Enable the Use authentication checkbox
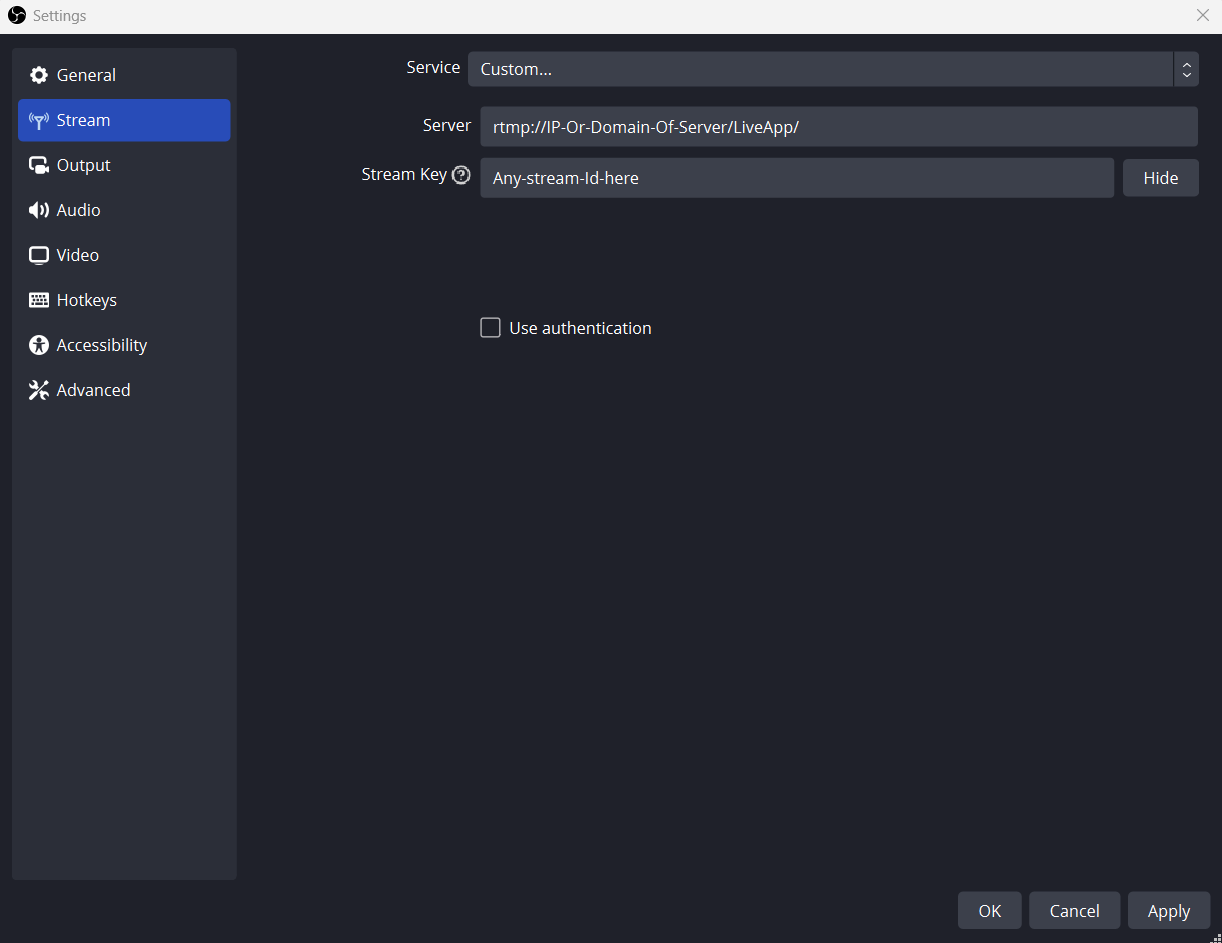The width and height of the screenshot is (1222, 943). (490, 328)
